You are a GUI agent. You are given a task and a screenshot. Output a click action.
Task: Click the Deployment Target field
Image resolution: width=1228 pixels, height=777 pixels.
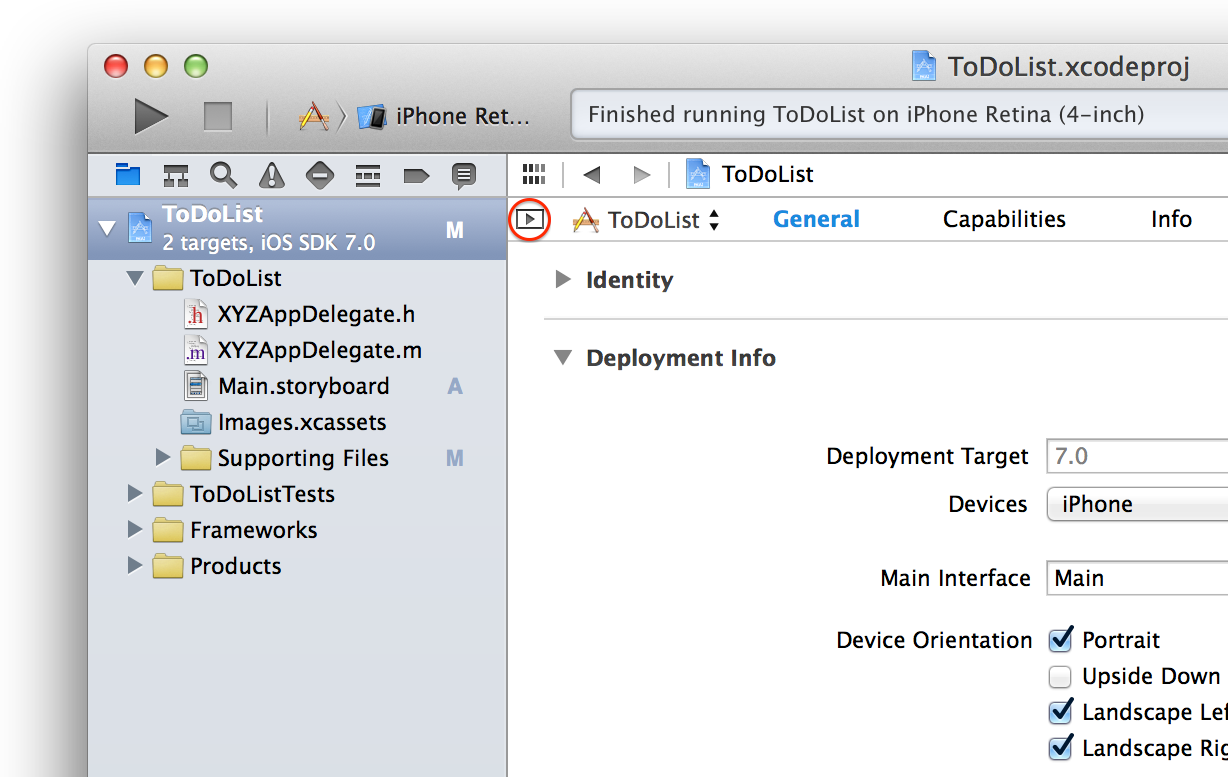tap(1137, 456)
